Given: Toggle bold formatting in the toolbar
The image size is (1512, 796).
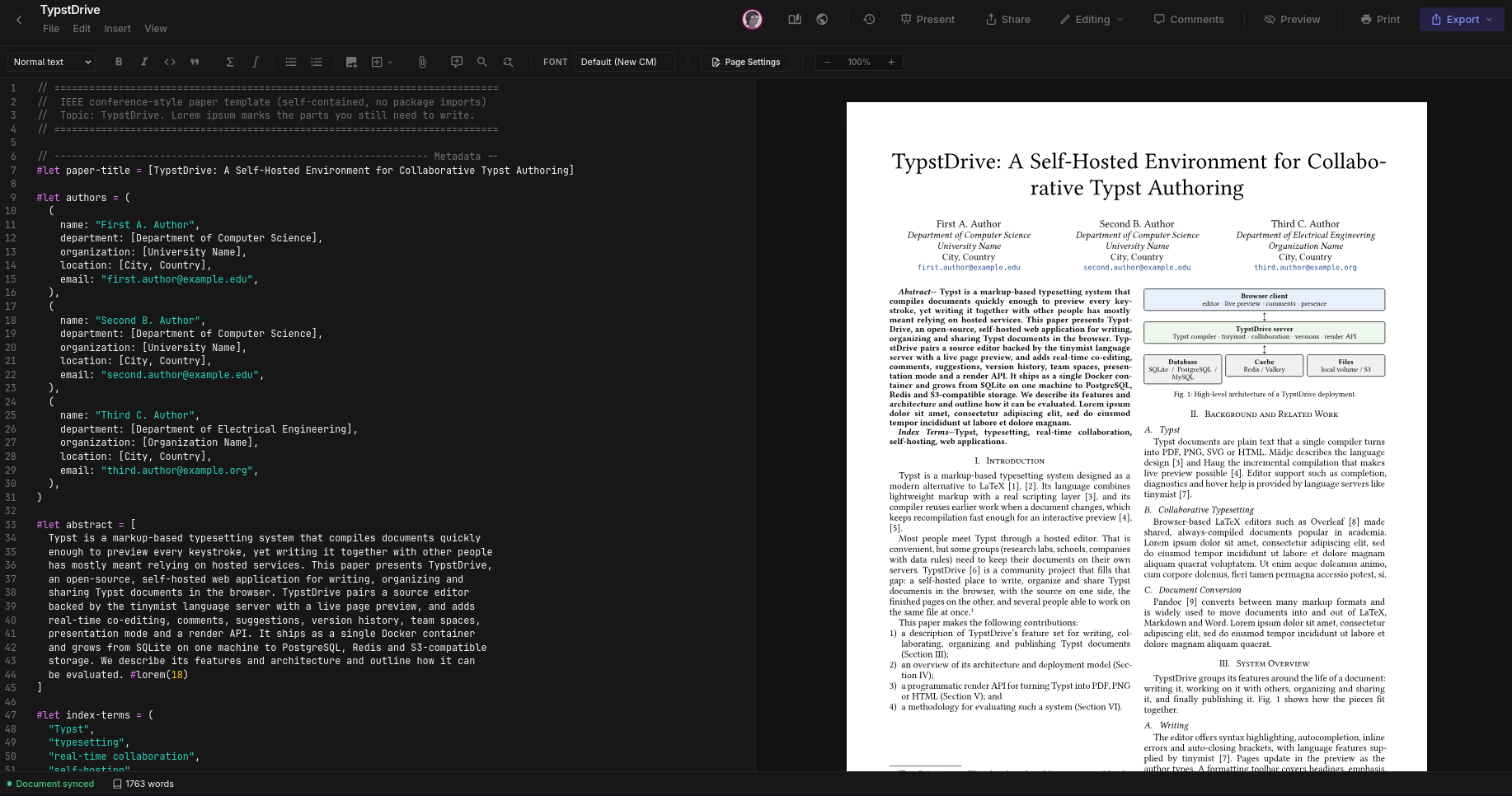Looking at the screenshot, I should tap(119, 62).
